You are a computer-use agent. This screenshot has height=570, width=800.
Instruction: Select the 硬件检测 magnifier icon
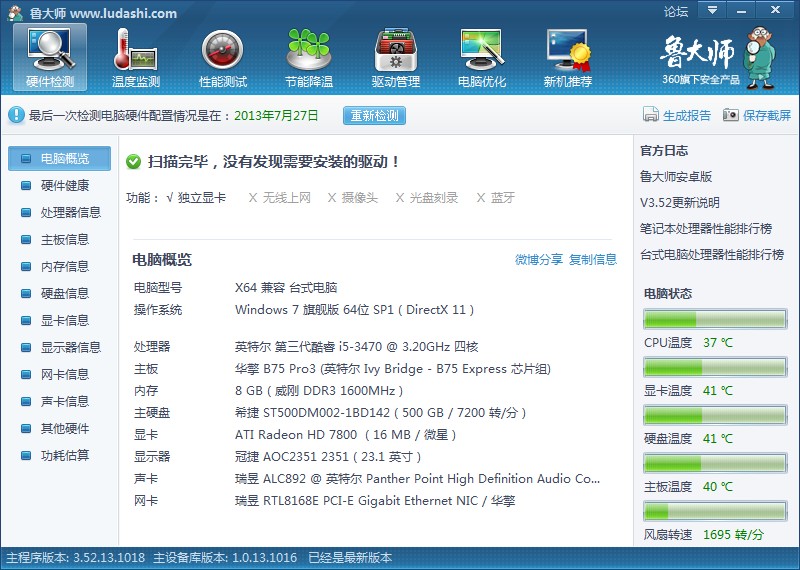[x=50, y=50]
